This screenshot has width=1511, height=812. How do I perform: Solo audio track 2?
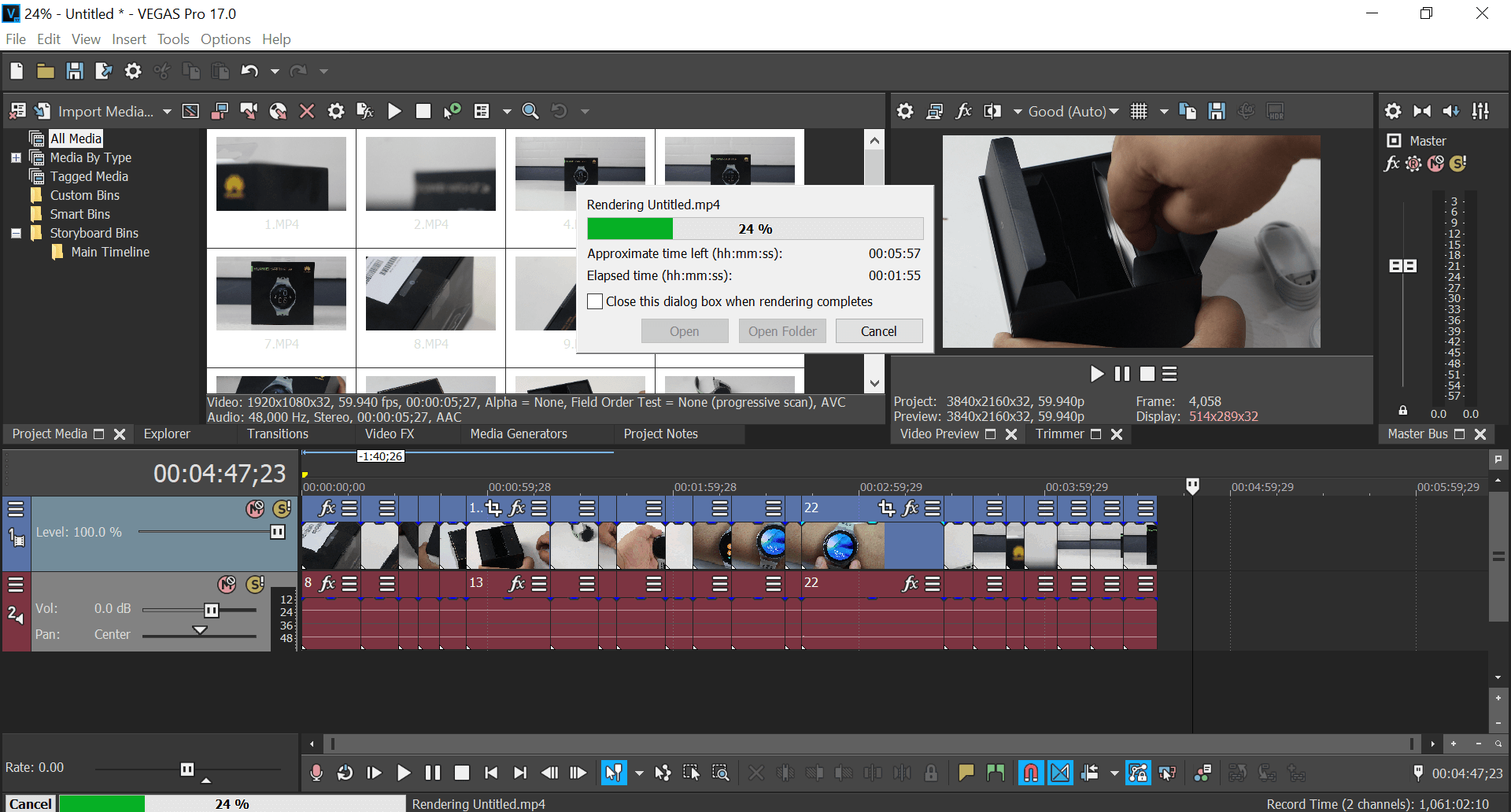click(x=255, y=584)
